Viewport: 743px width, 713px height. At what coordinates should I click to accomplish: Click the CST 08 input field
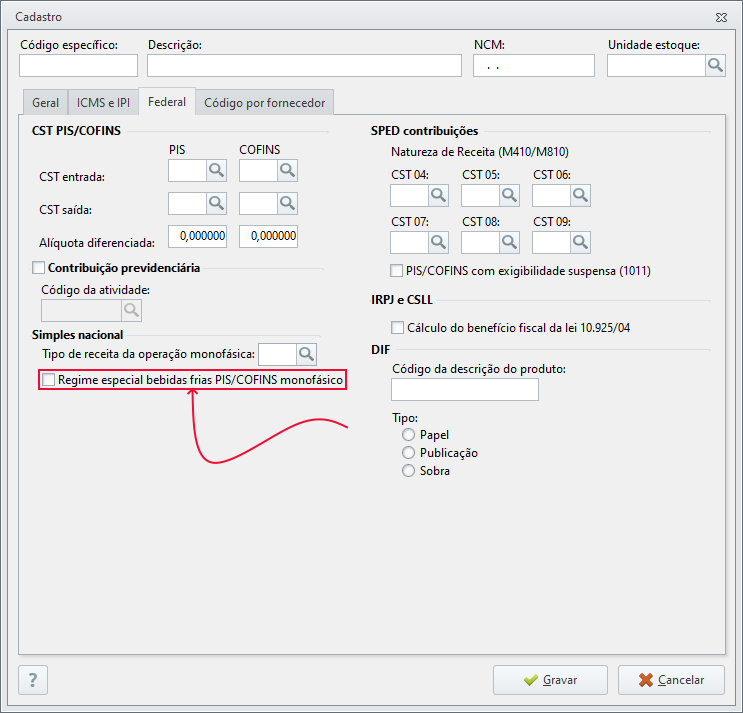[480, 243]
